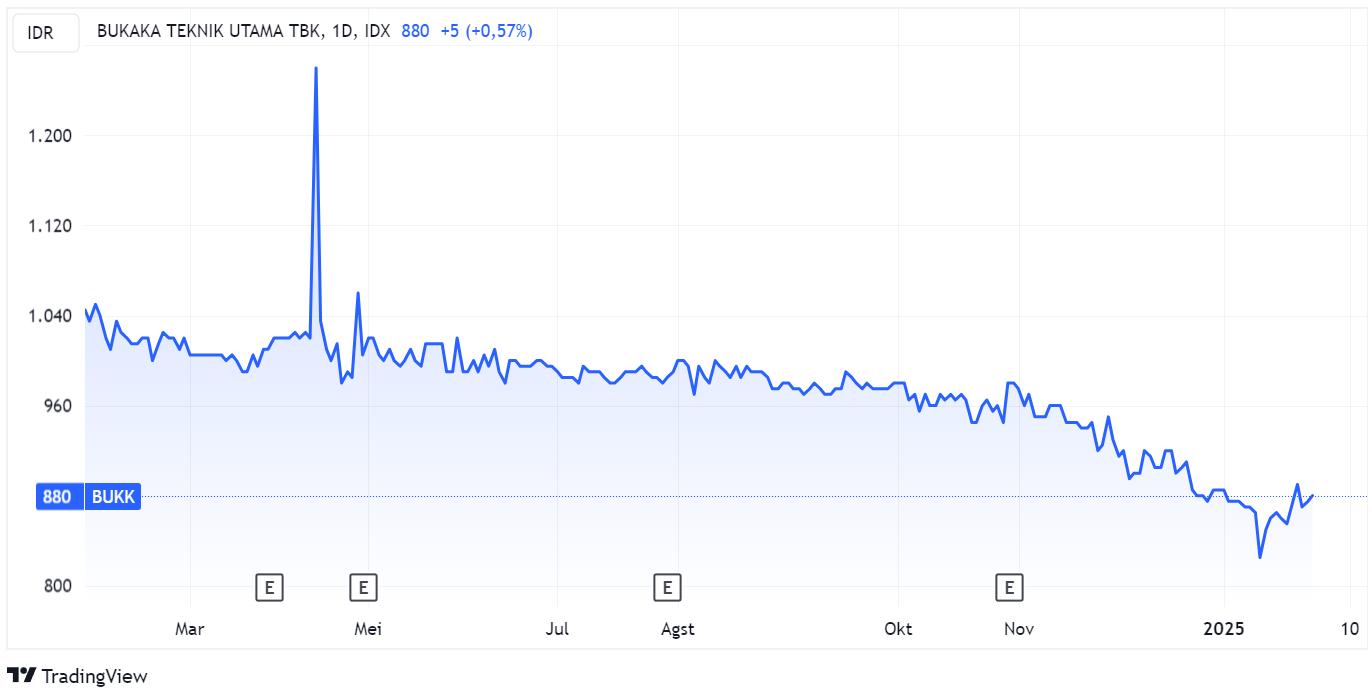Click the 800 price axis label
The image size is (1372, 693).
pos(58,586)
